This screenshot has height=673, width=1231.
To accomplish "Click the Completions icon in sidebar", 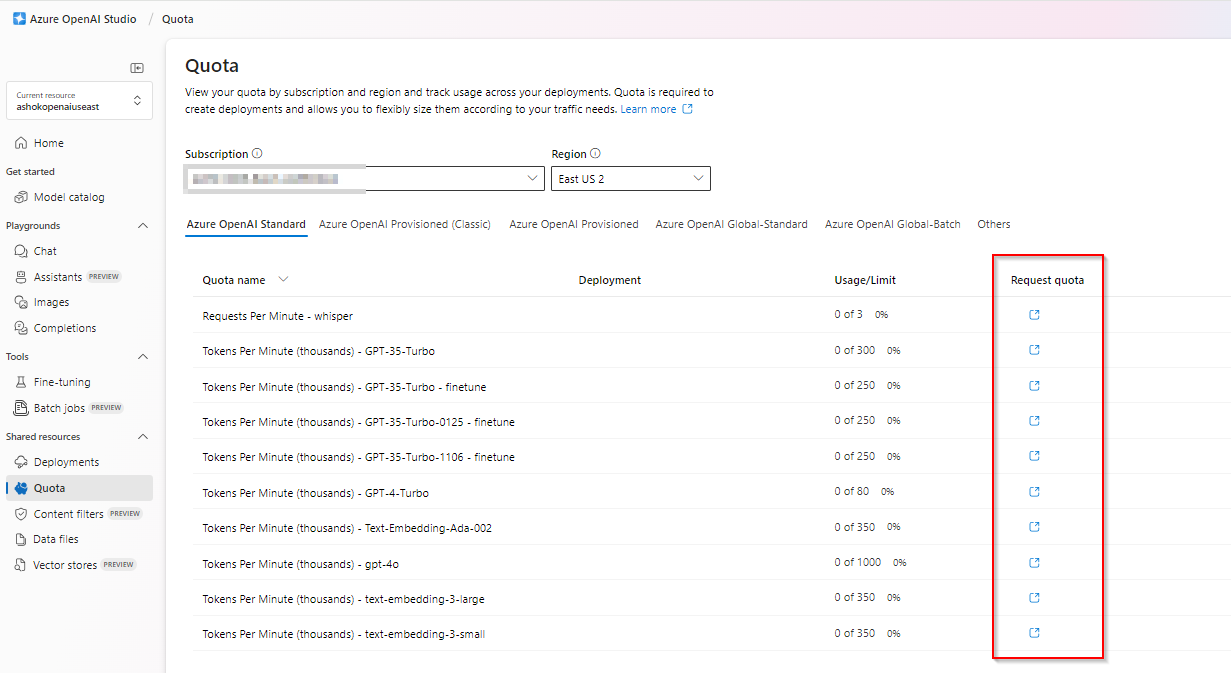I will [21, 328].
